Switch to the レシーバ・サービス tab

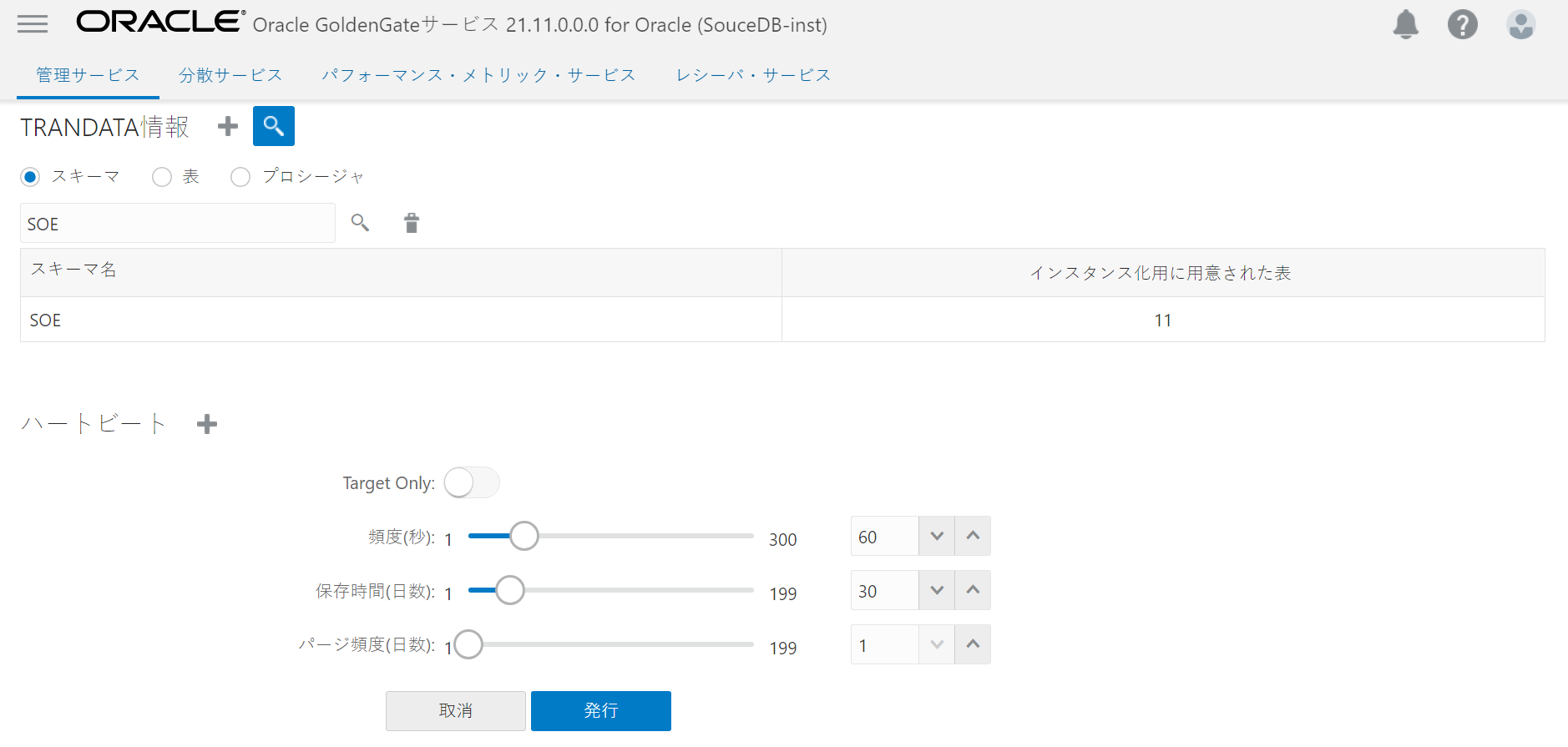coord(753,75)
